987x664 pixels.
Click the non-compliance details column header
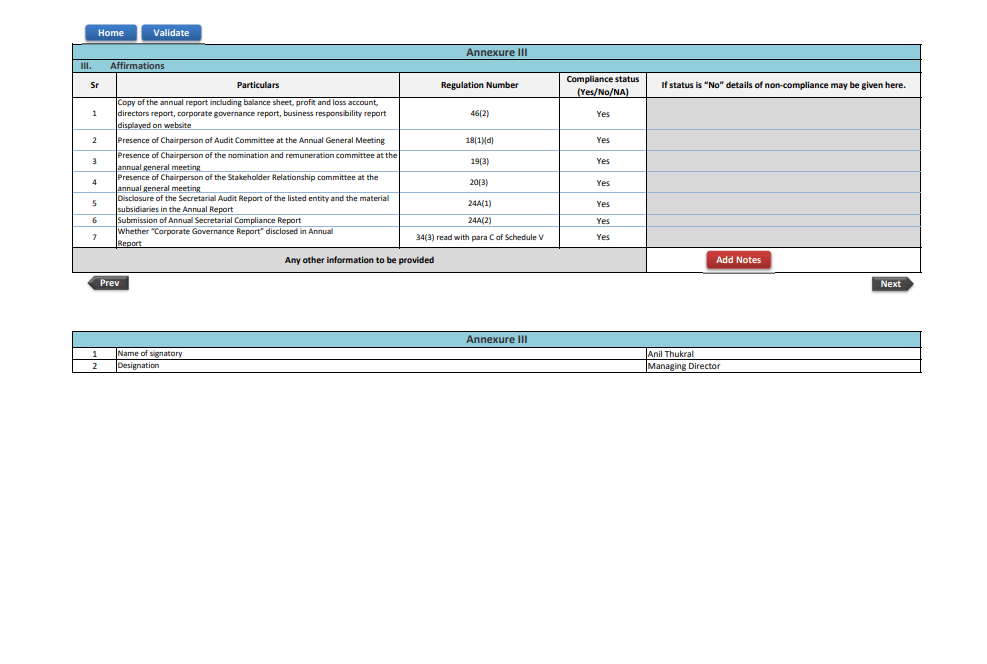pyautogui.click(x=784, y=85)
